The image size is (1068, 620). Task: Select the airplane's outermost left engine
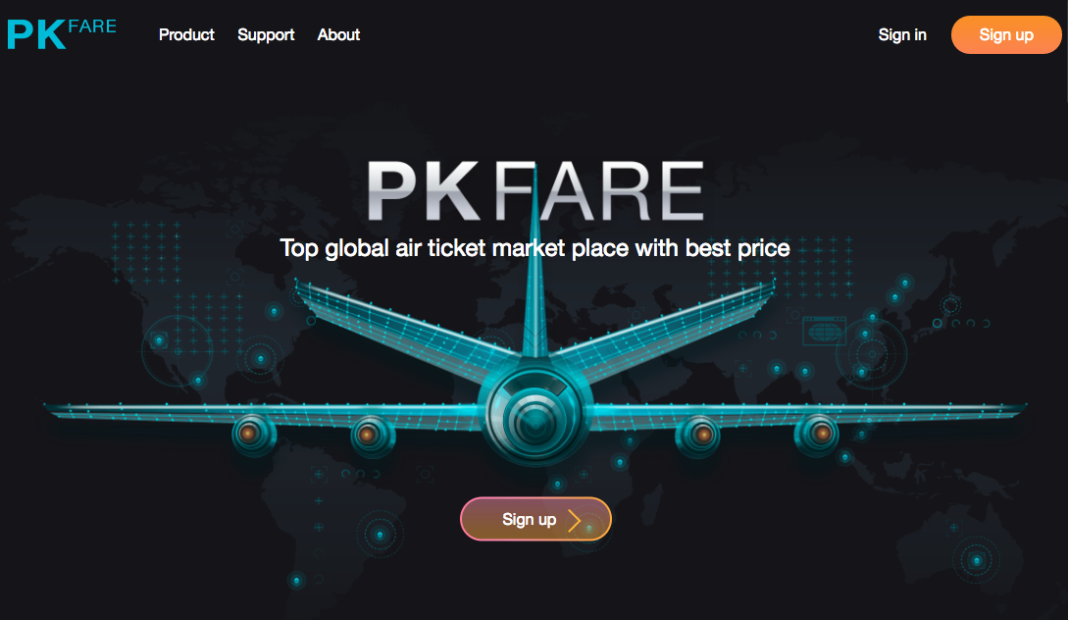tap(251, 434)
